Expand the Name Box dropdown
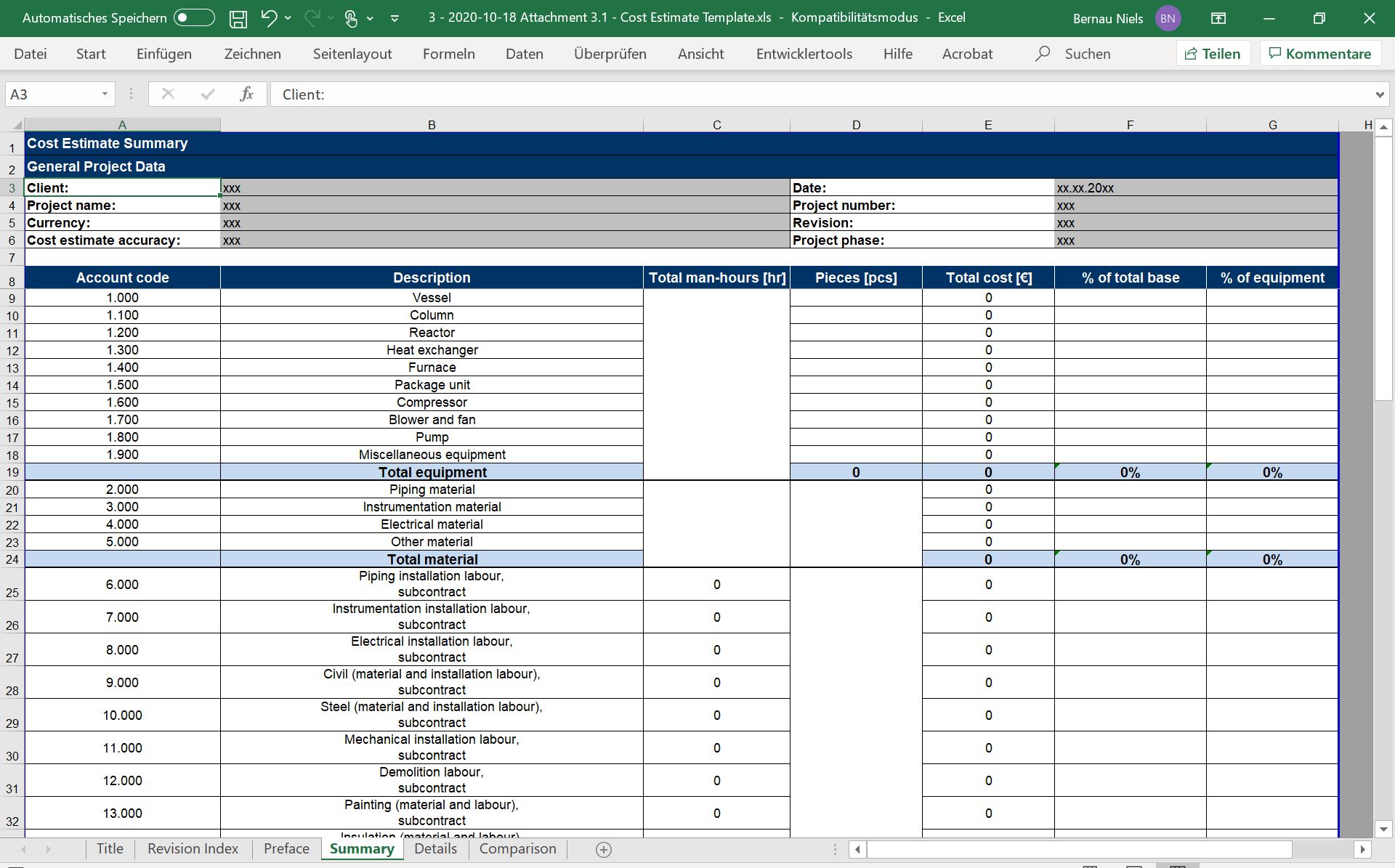The height and width of the screenshot is (868, 1395). pyautogui.click(x=105, y=94)
